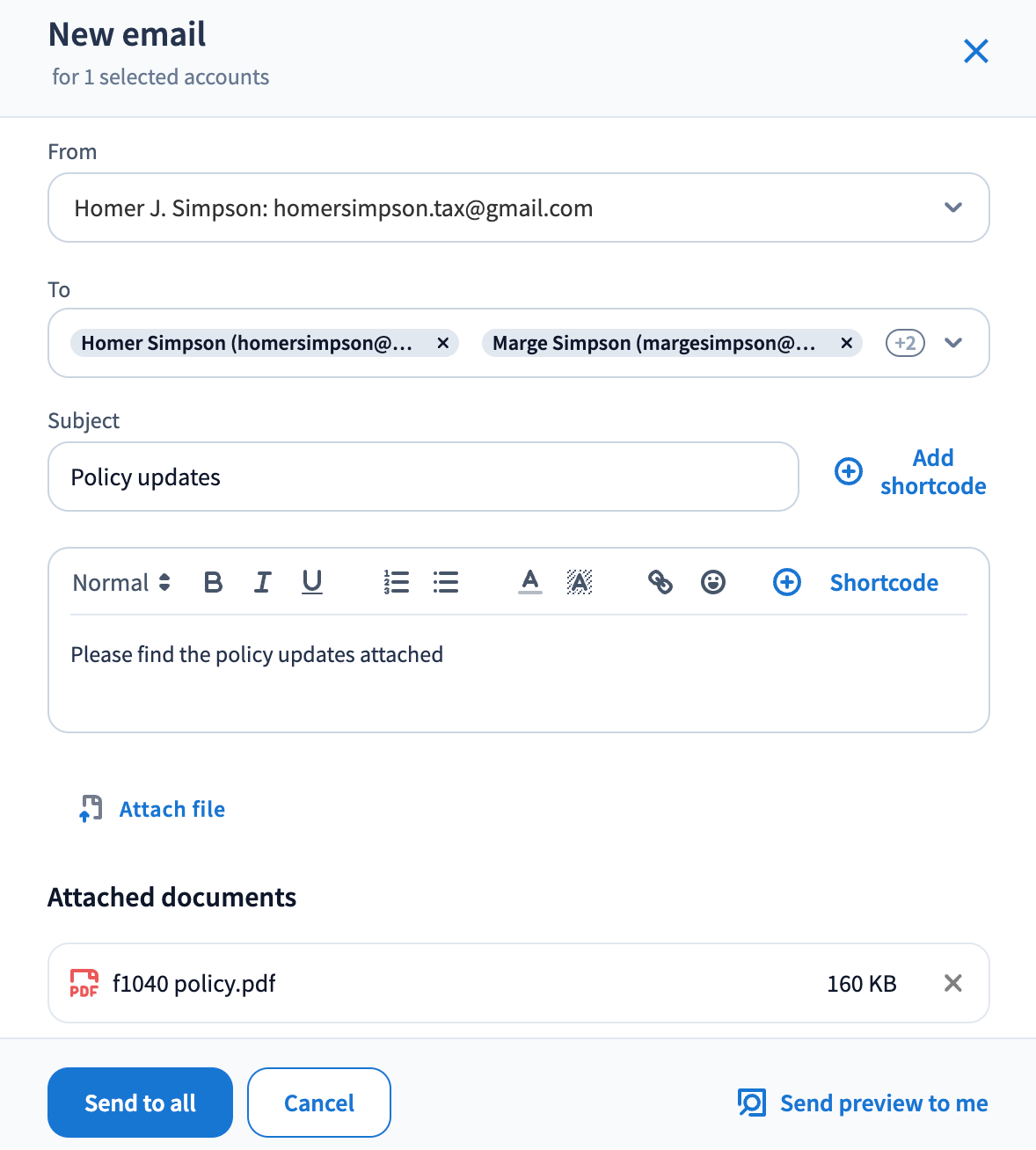This screenshot has width=1036, height=1150.
Task: Toggle underline formatting
Action: click(312, 582)
